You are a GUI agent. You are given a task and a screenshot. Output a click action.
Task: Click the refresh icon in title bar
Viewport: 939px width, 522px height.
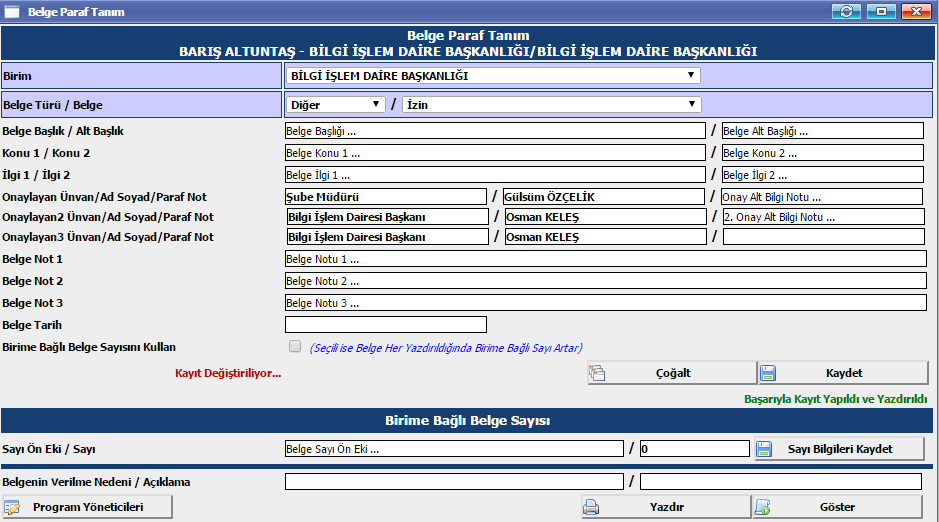point(848,12)
